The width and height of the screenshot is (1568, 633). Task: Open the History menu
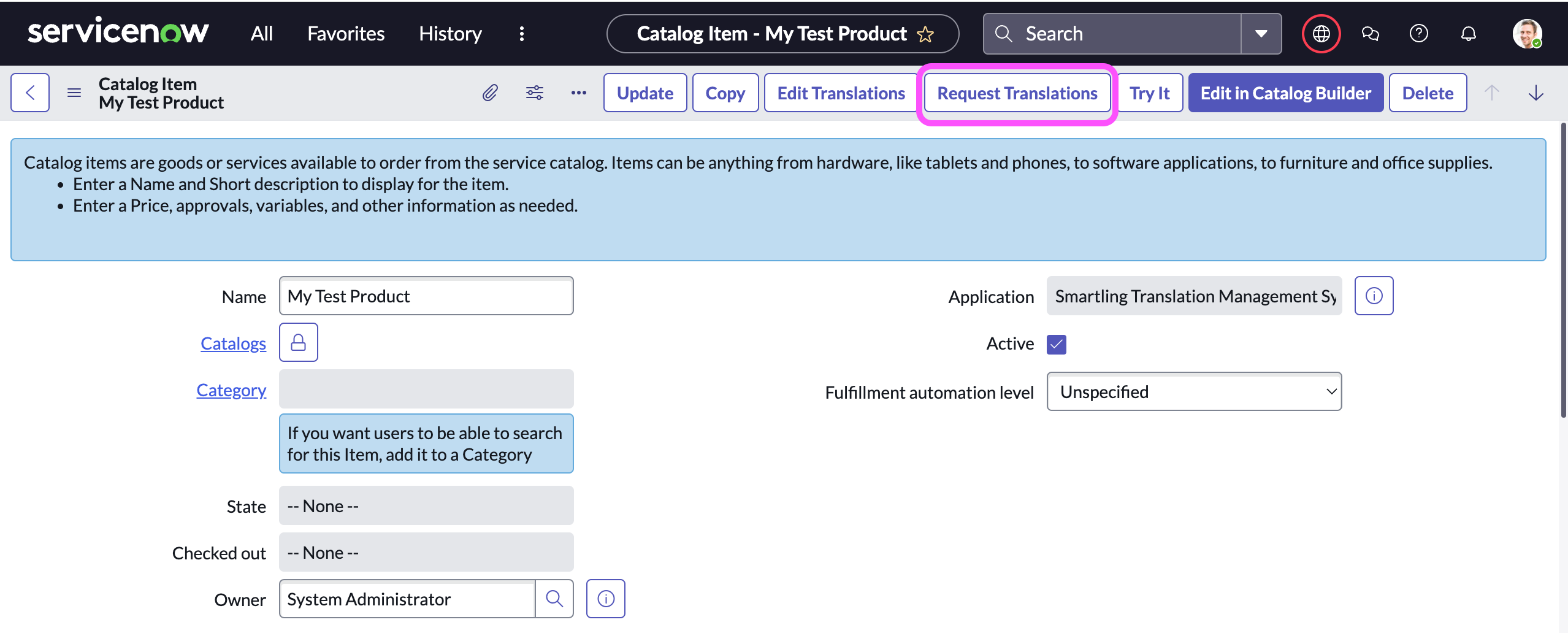[x=450, y=34]
